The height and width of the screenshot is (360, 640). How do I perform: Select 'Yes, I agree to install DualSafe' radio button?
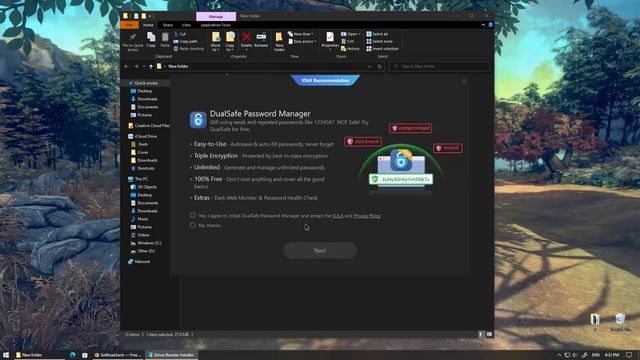193,215
